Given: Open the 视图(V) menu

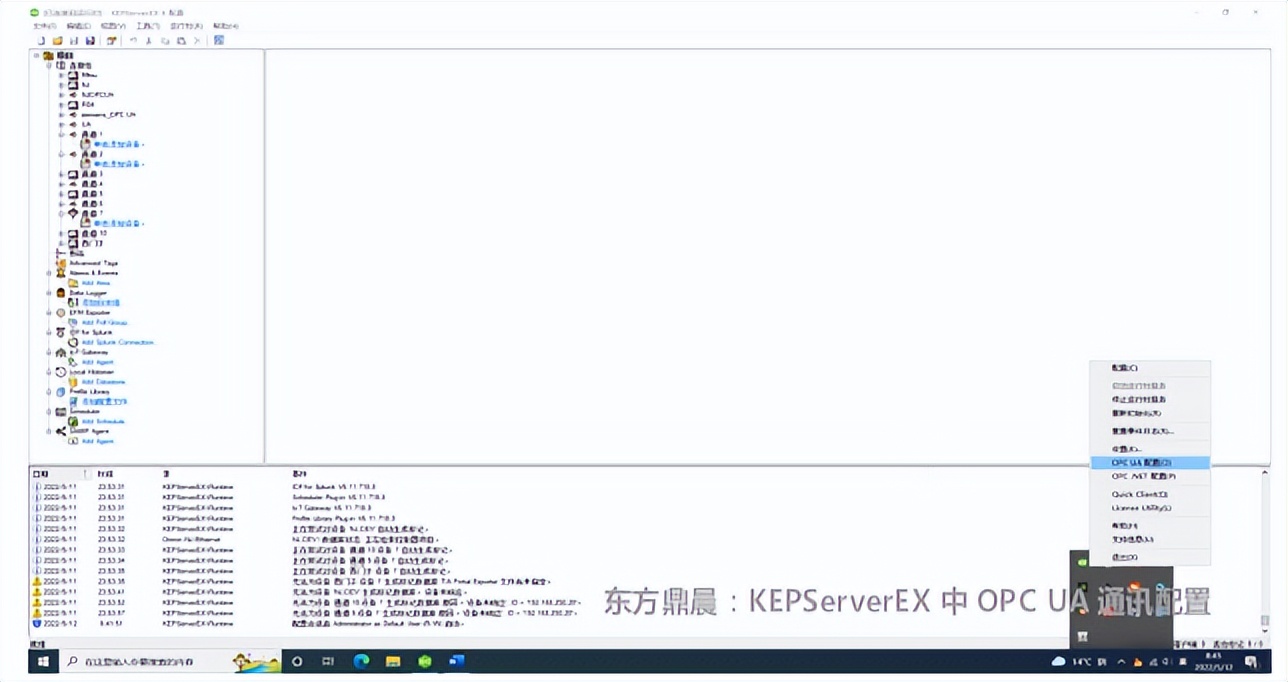Looking at the screenshot, I should tap(113, 25).
